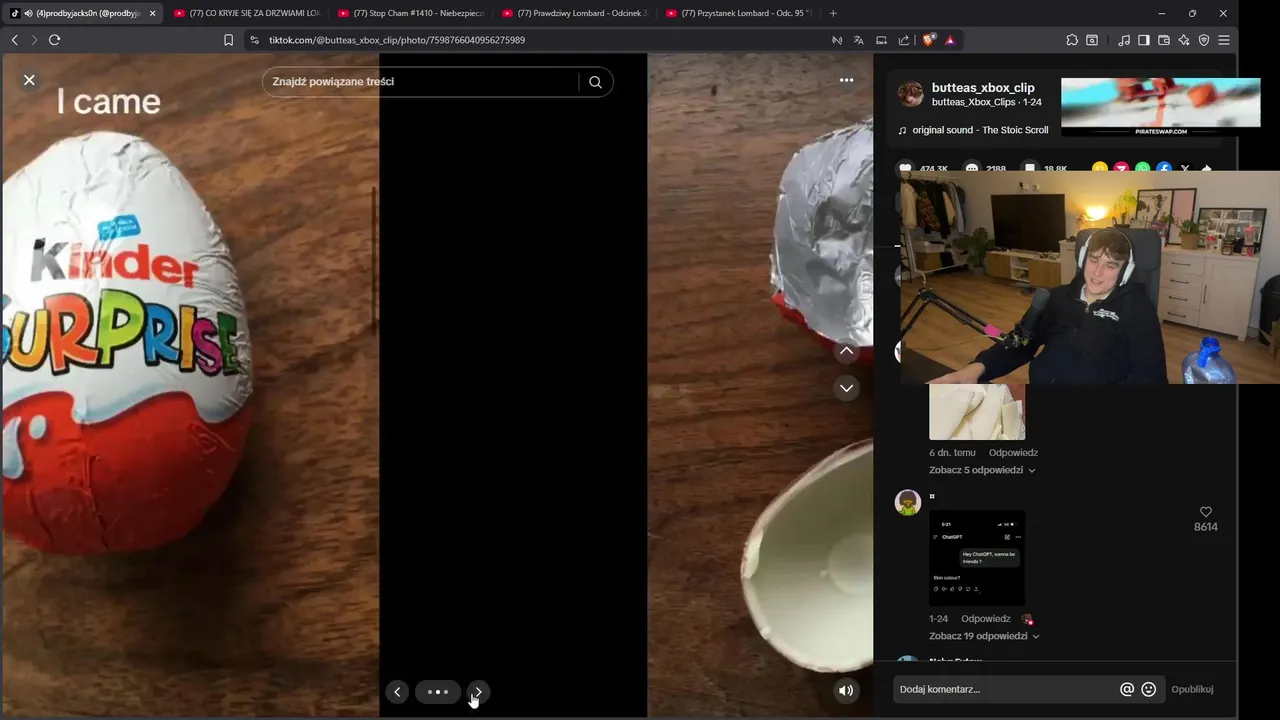Open the Brave Shields lion icon
Image resolution: width=1280 pixels, height=720 pixels.
[928, 40]
